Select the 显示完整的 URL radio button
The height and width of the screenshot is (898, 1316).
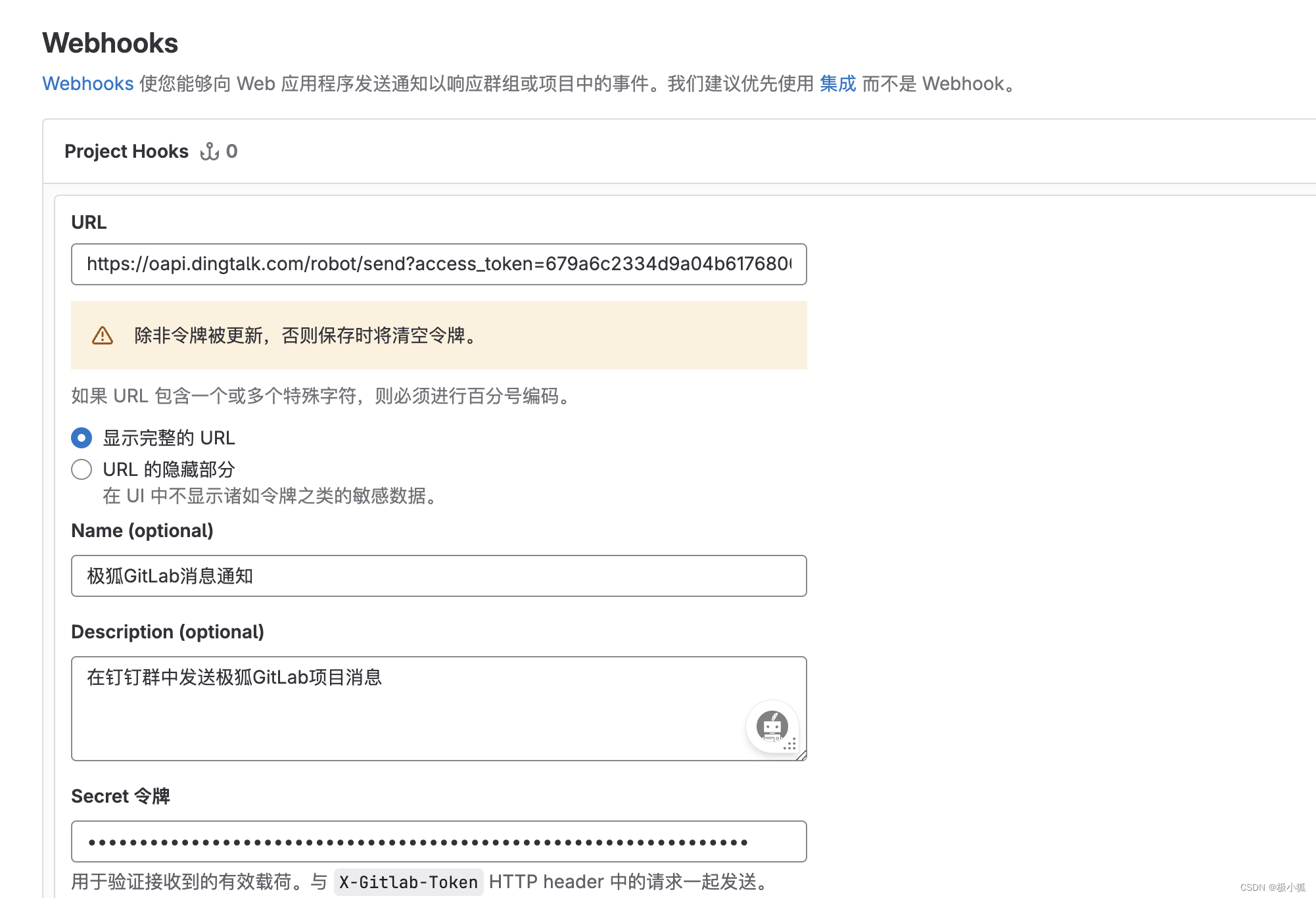[x=82, y=438]
